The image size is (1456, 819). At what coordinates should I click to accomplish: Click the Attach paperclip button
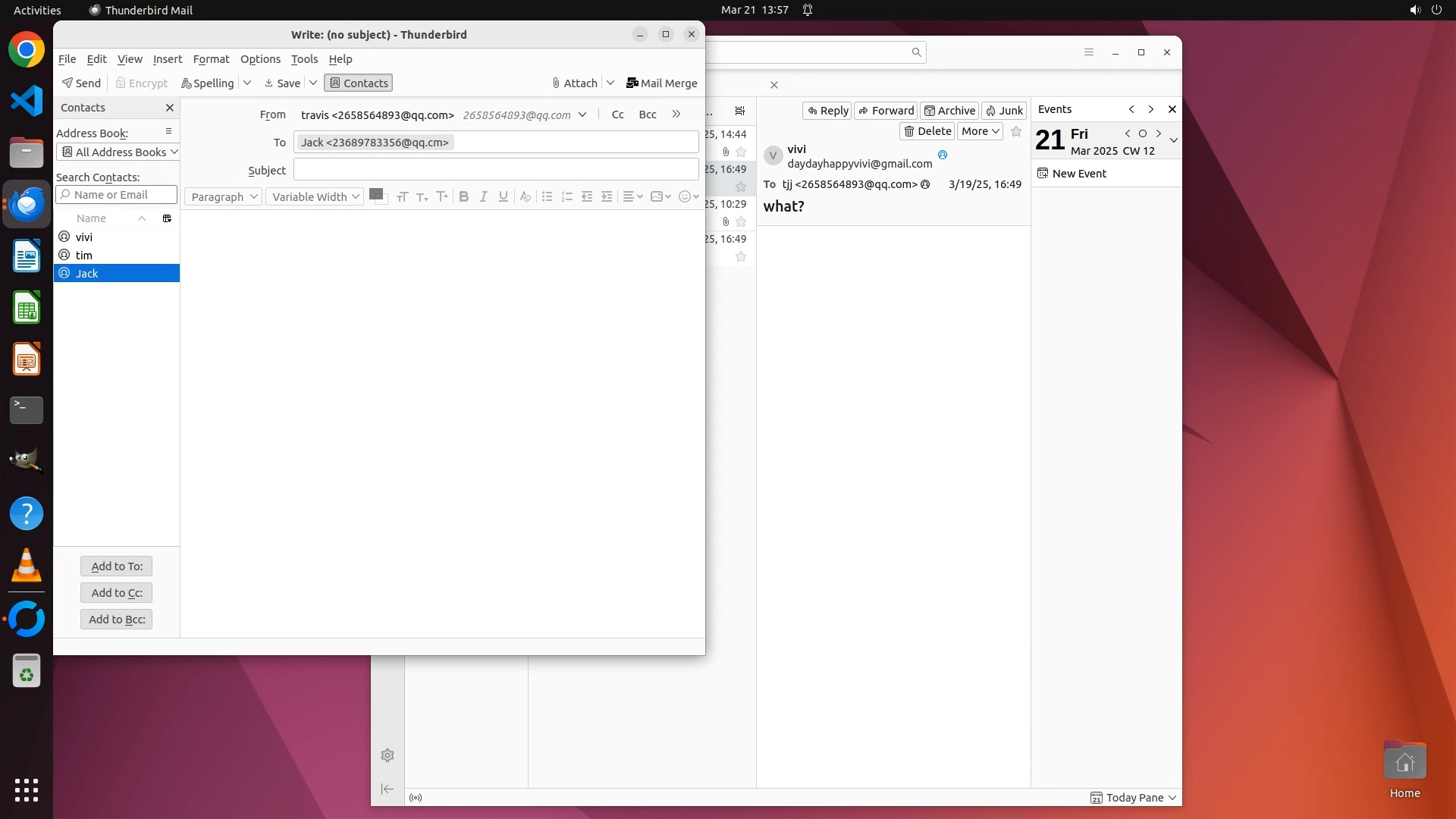[575, 83]
